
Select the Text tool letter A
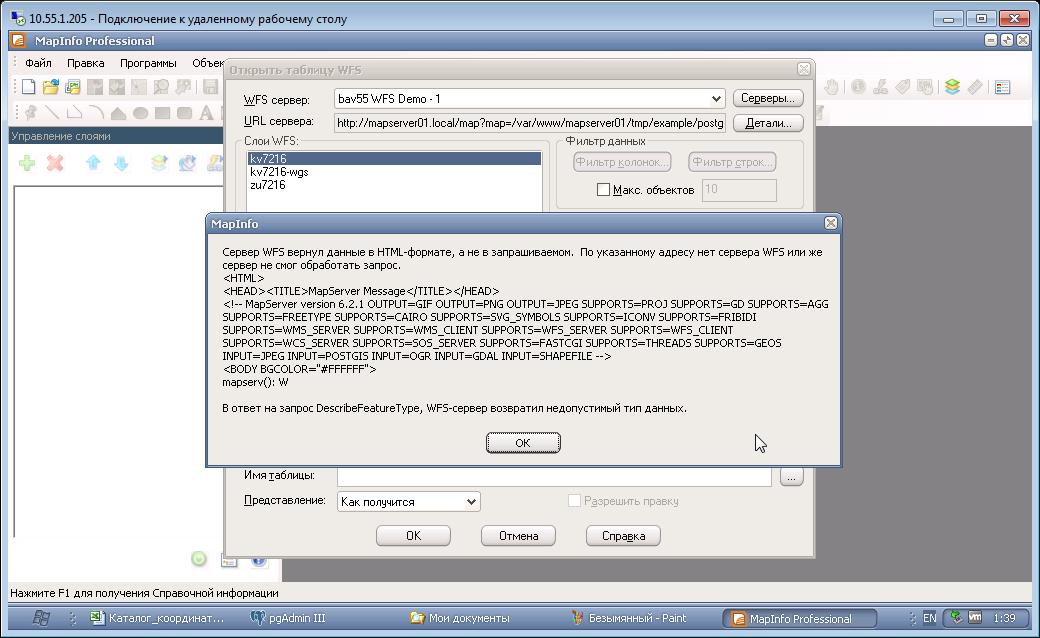coord(206,113)
